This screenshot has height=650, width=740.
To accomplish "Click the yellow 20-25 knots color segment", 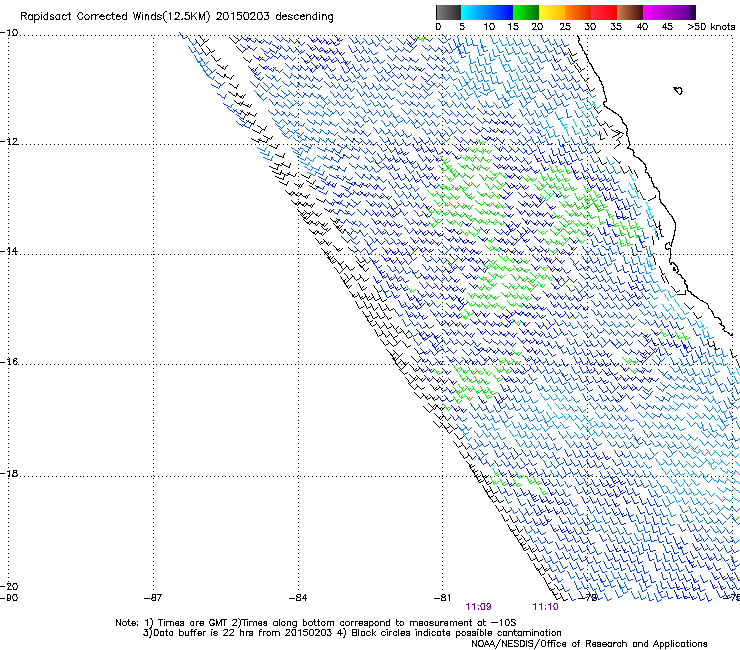I will pos(551,12).
